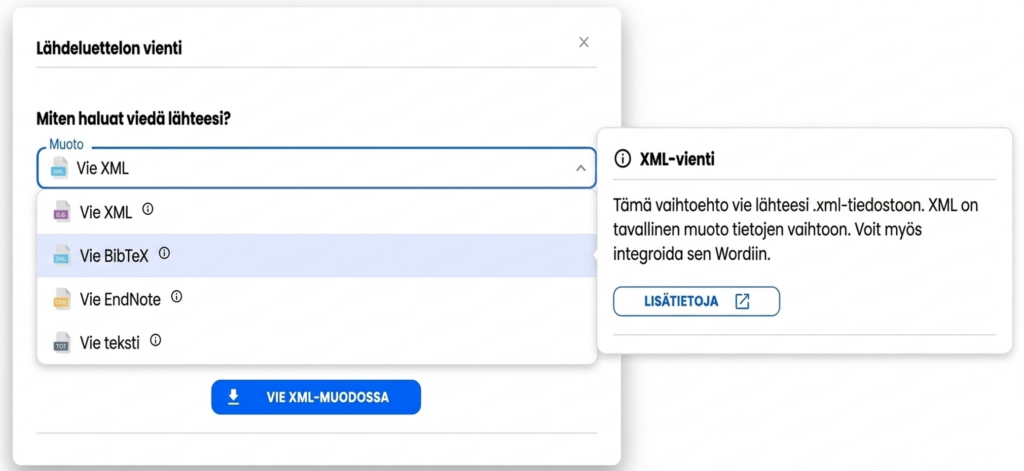Viewport: 1024px width, 471px height.
Task: Click the selected Vie XML text in Muoto field
Action: click(x=103, y=169)
